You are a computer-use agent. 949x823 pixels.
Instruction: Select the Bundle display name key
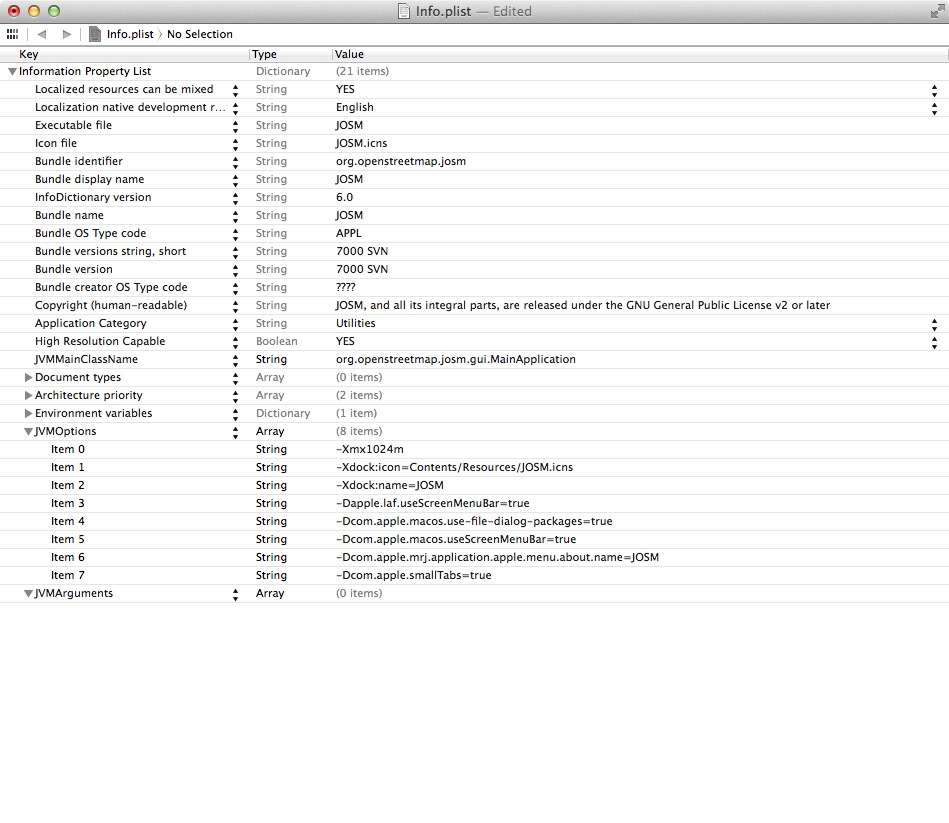click(x=89, y=179)
